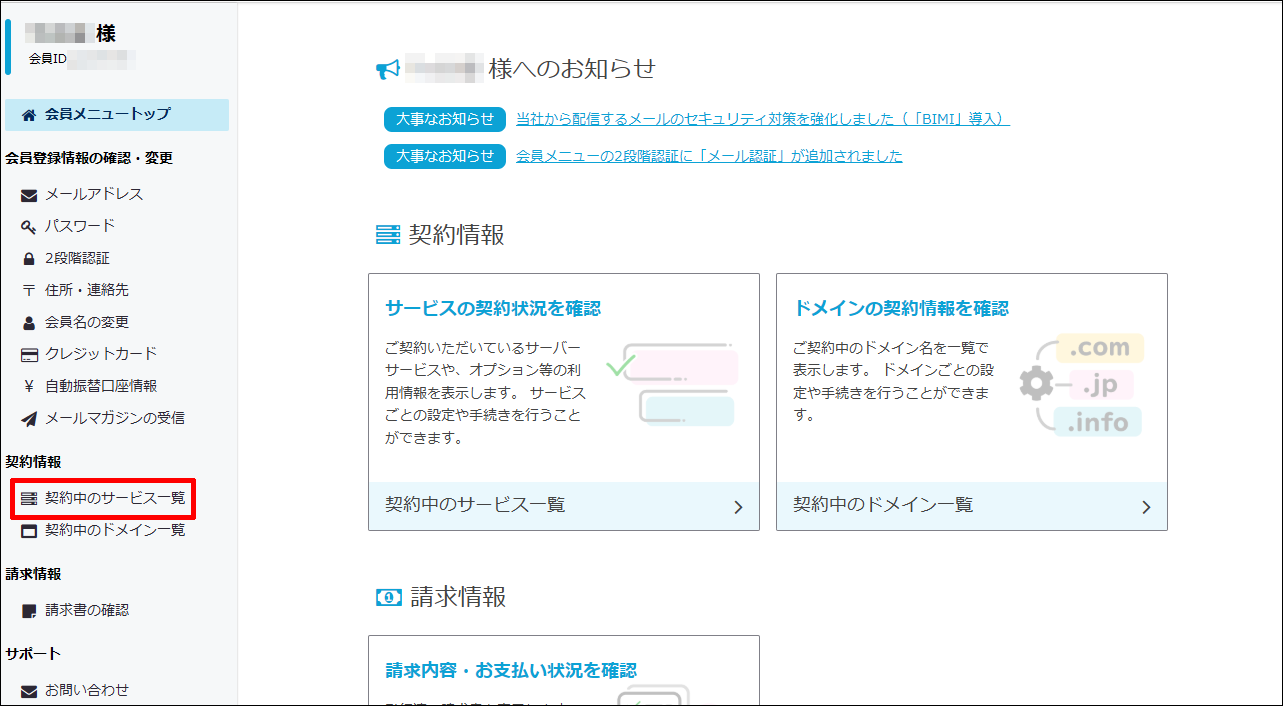
Task: Click the サービスの契約状況を確認 heading
Action: [x=493, y=308]
